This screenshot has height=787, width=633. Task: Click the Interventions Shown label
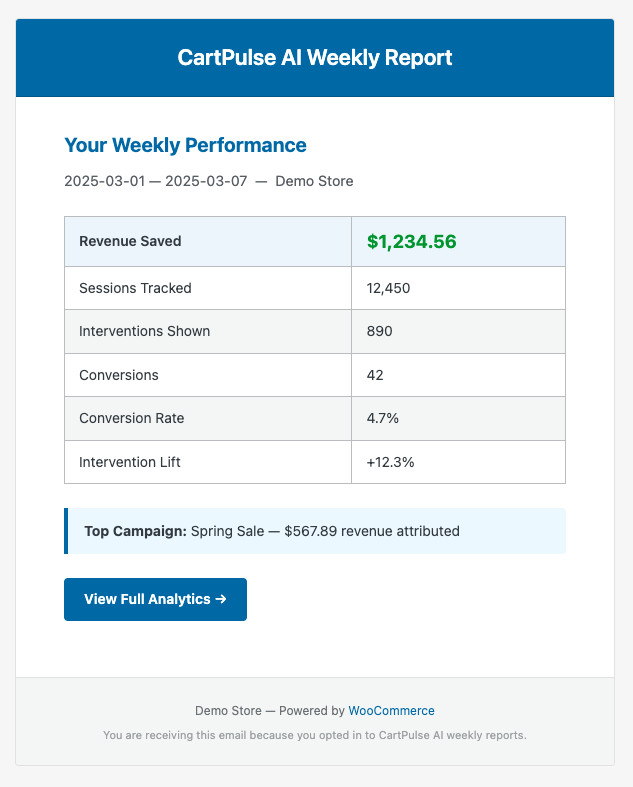pyautogui.click(x=144, y=331)
